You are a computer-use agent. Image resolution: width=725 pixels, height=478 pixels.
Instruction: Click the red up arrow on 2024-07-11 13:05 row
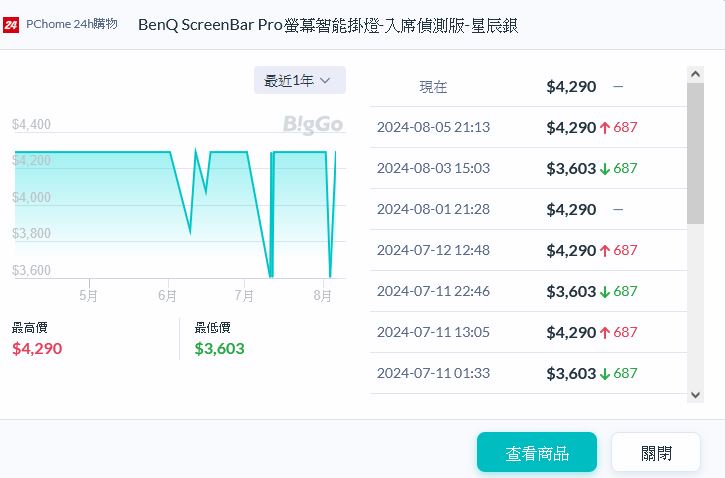[605, 332]
